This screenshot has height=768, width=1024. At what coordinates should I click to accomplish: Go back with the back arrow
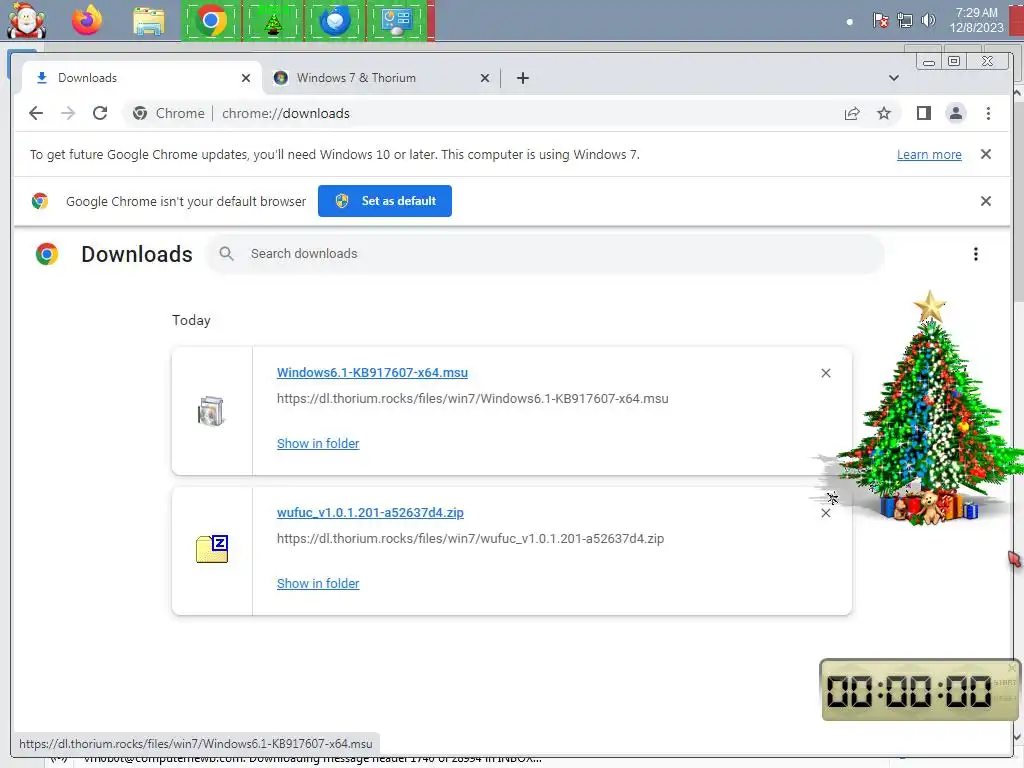36,113
